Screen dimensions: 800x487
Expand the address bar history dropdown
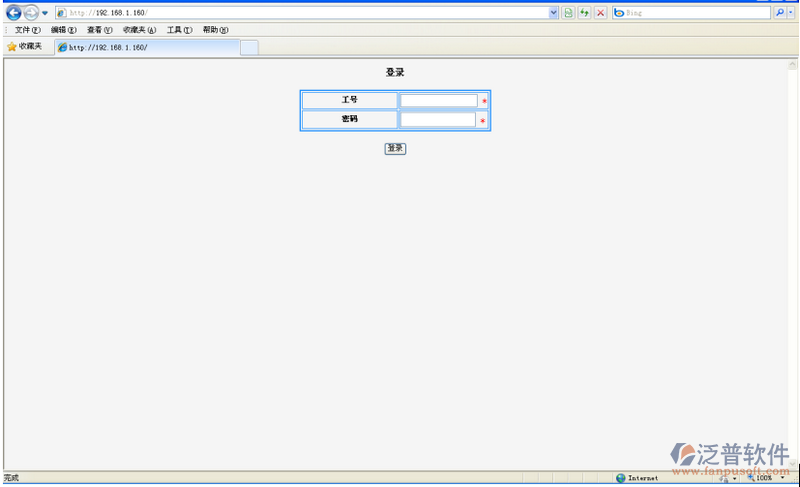pyautogui.click(x=554, y=13)
